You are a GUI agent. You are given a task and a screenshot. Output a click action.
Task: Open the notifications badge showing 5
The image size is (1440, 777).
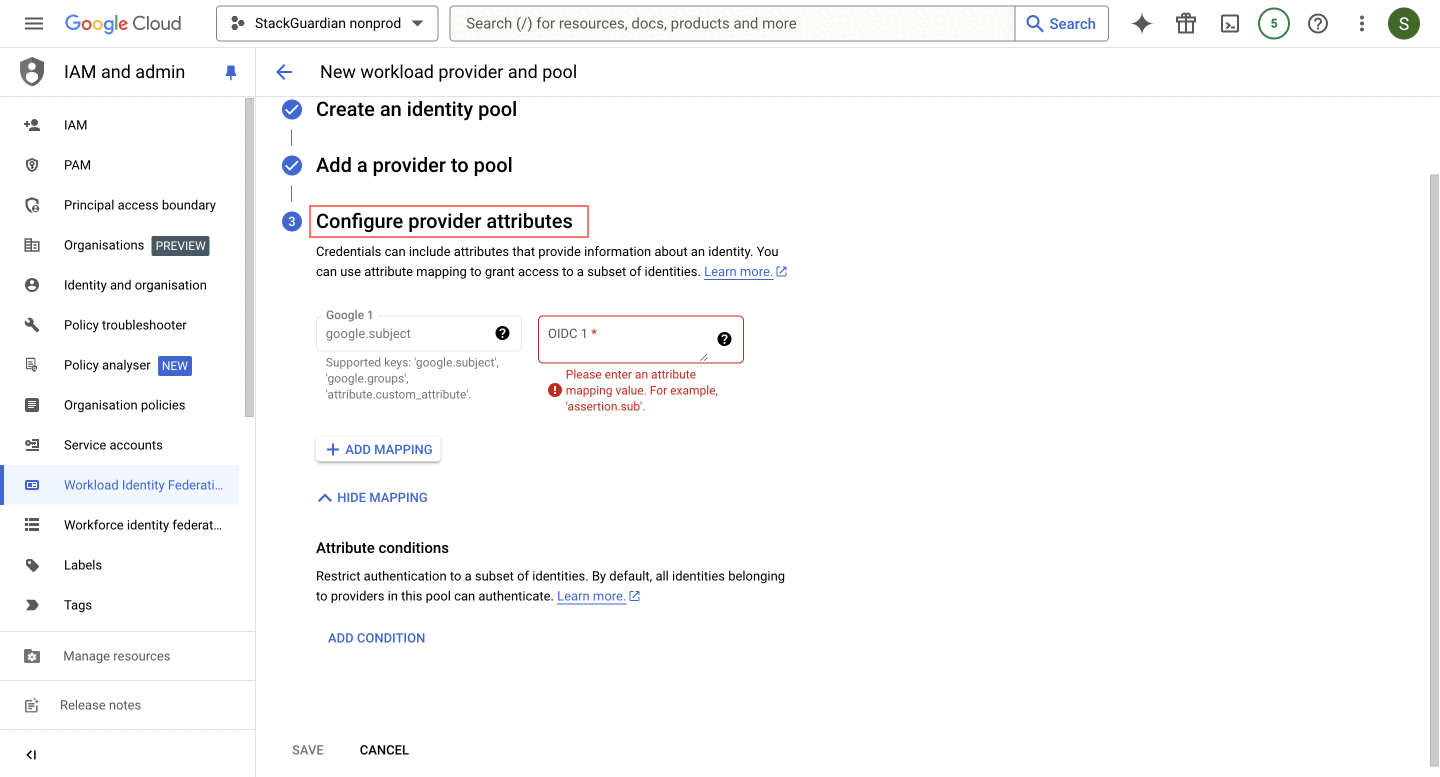pos(1273,24)
